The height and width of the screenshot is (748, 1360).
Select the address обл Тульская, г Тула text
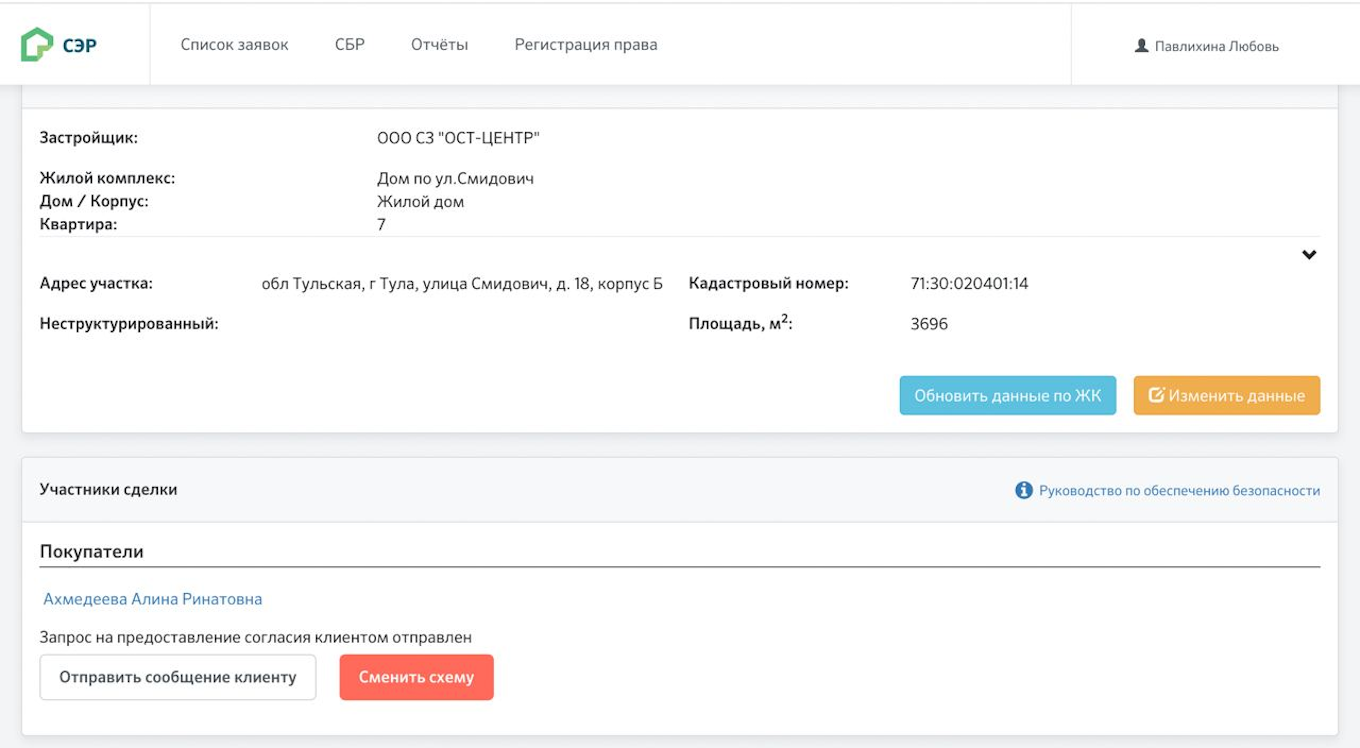coord(462,284)
